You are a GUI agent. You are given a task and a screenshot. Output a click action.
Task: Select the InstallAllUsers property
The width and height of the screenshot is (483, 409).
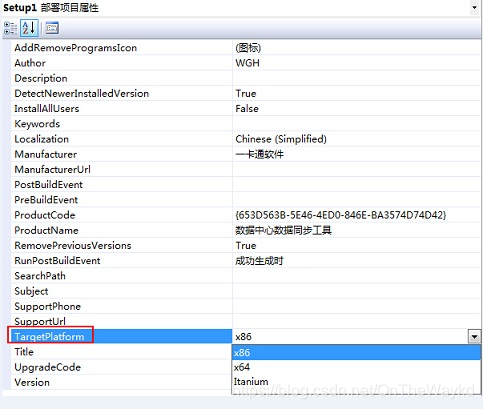tap(47, 109)
